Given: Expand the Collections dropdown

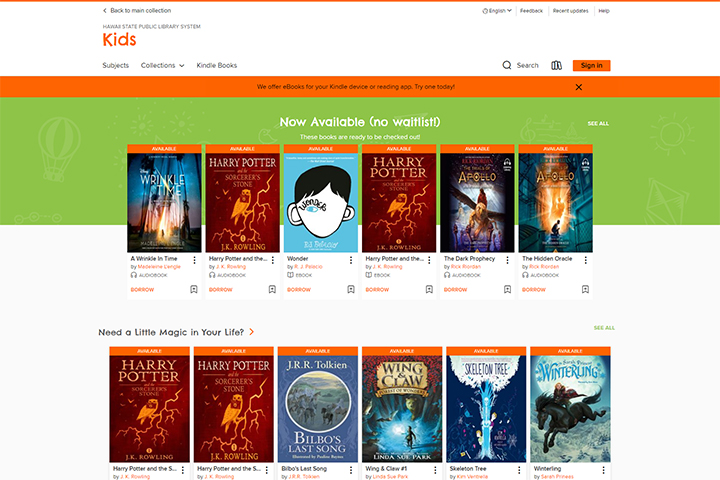Looking at the screenshot, I should point(163,66).
